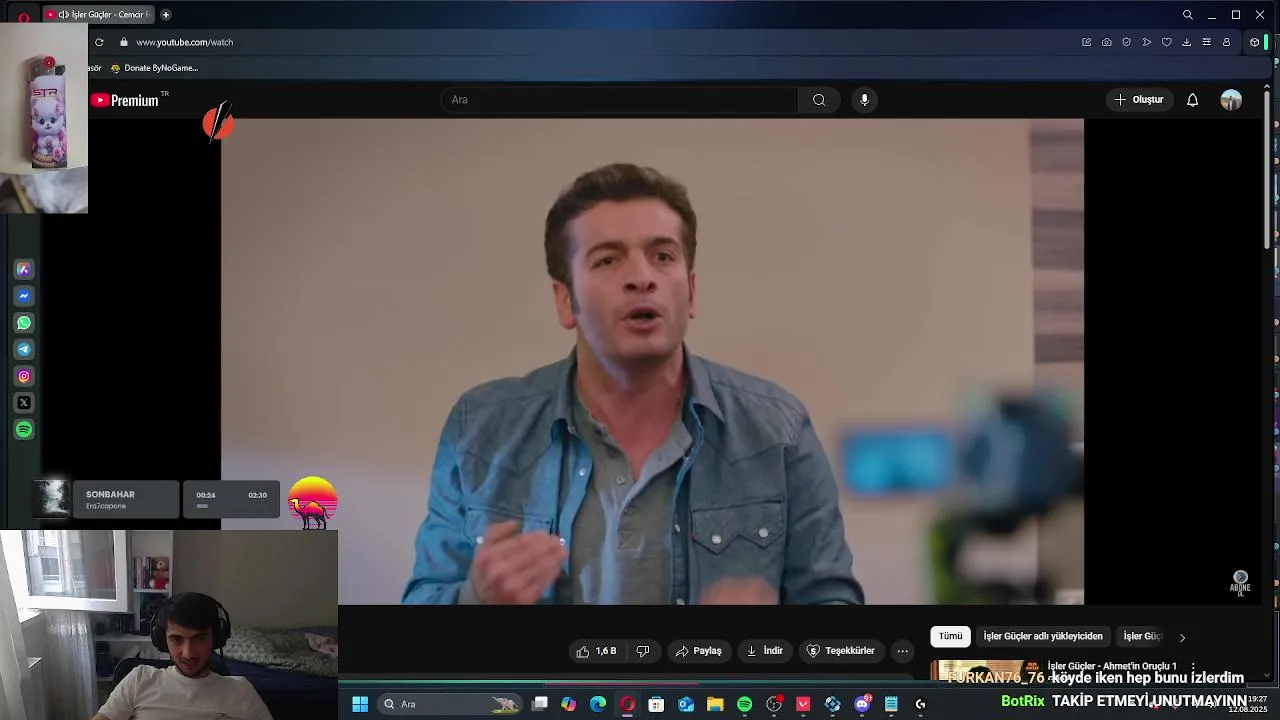Click Teşekkürler thanks button
This screenshot has height=720, width=1280.
(x=841, y=651)
